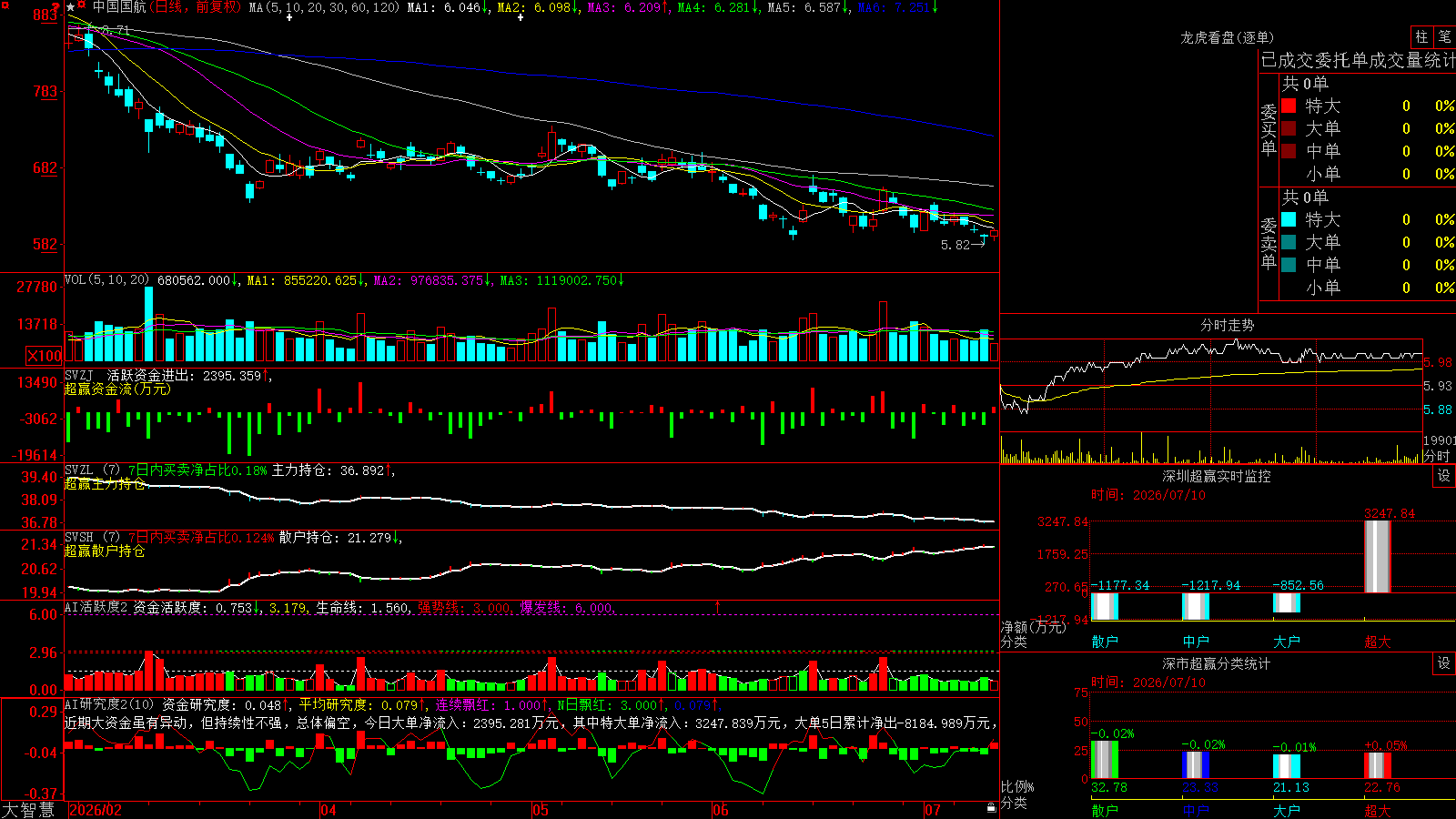The width and height of the screenshot is (1456, 819).
Task: Switch order view to 柱 mode
Action: pos(1421,36)
